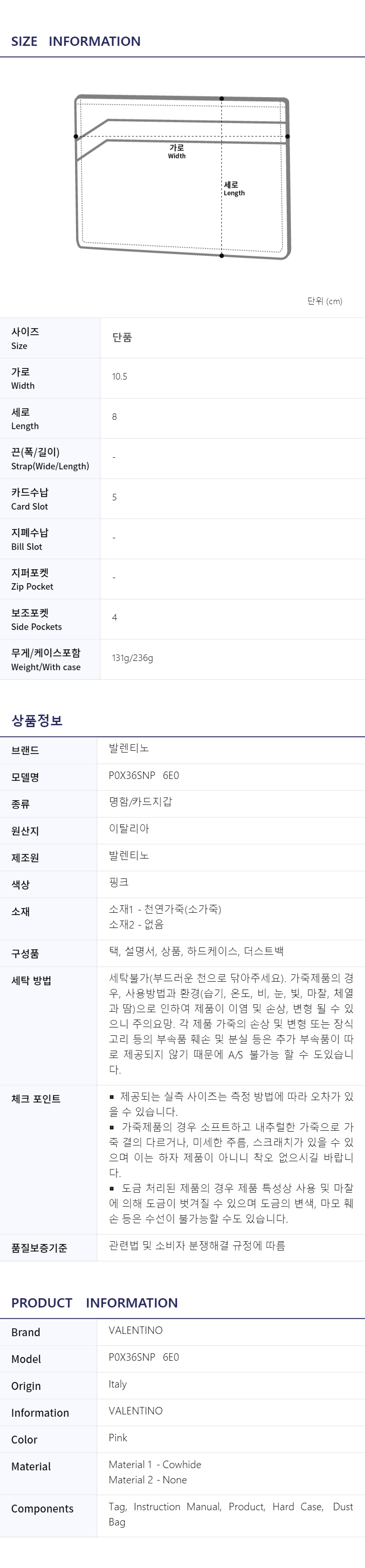This screenshot has width=365, height=1568.
Task: Click the 품질보증기준 row label
Action: coord(39,1248)
